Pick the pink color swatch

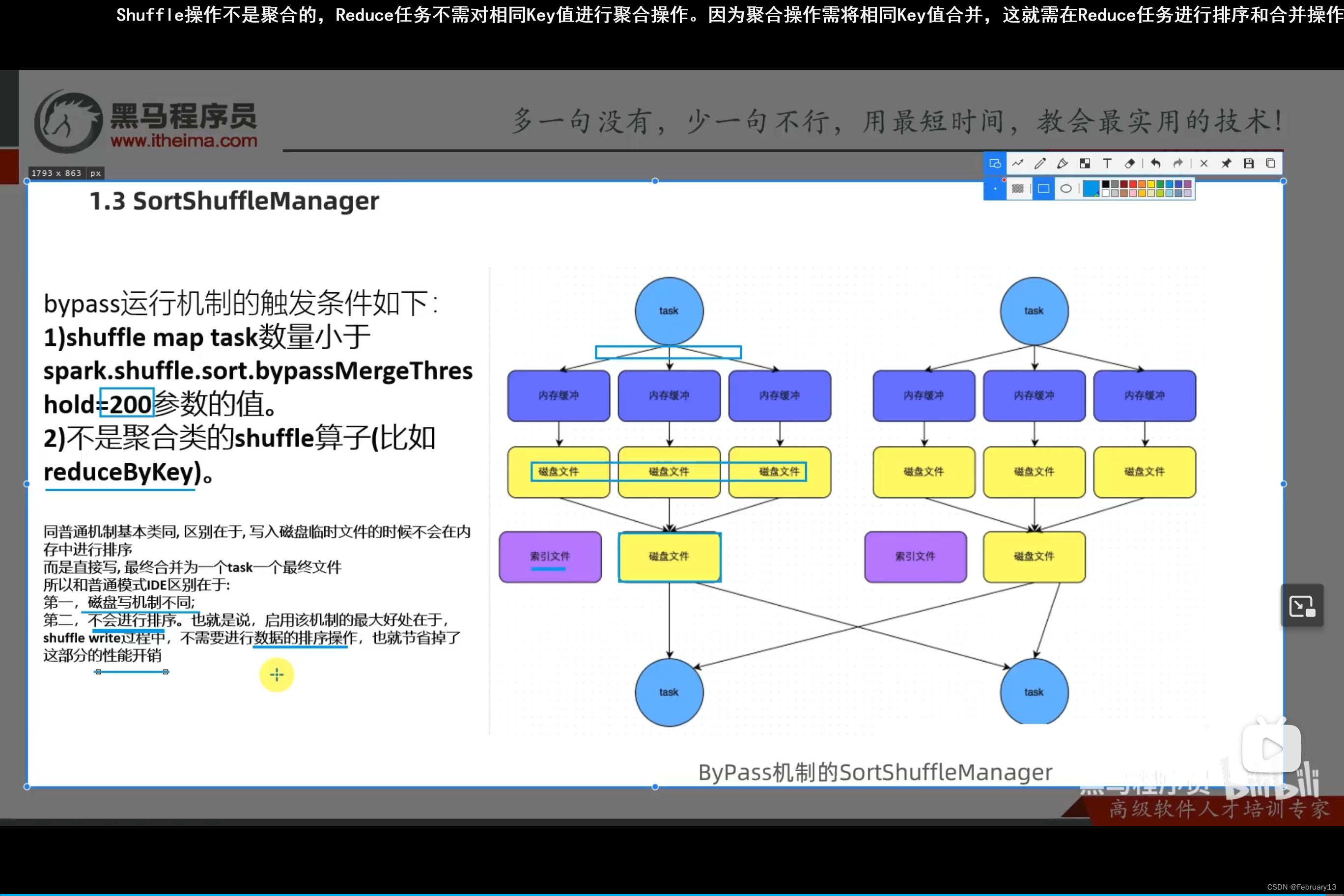[1133, 193]
